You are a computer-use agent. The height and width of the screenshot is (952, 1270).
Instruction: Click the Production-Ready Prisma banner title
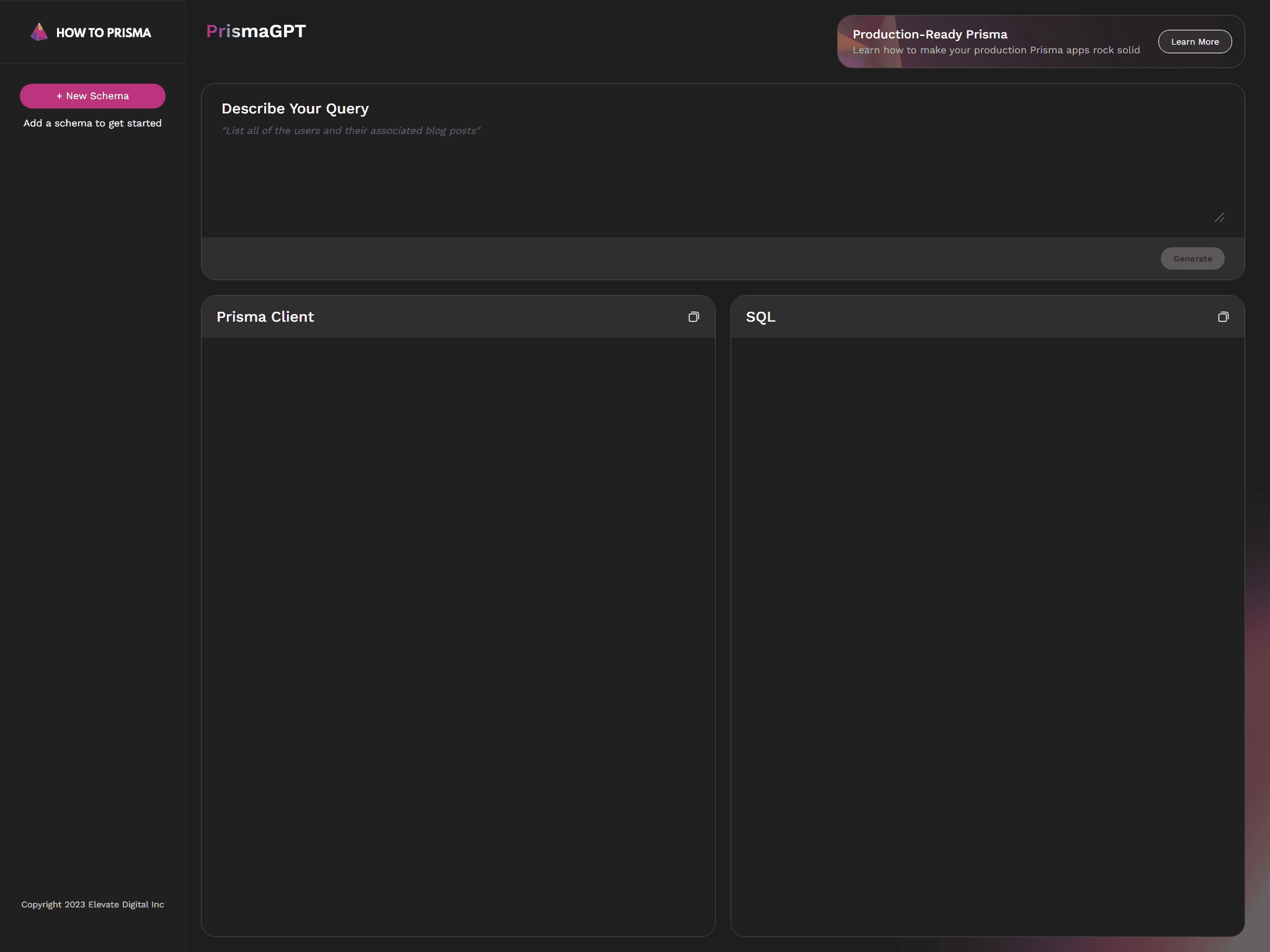[x=930, y=35]
